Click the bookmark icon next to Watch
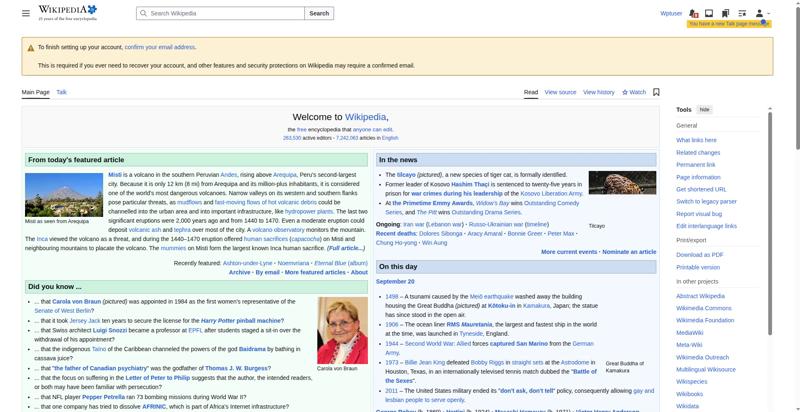This screenshot has width=800, height=412. (656, 92)
